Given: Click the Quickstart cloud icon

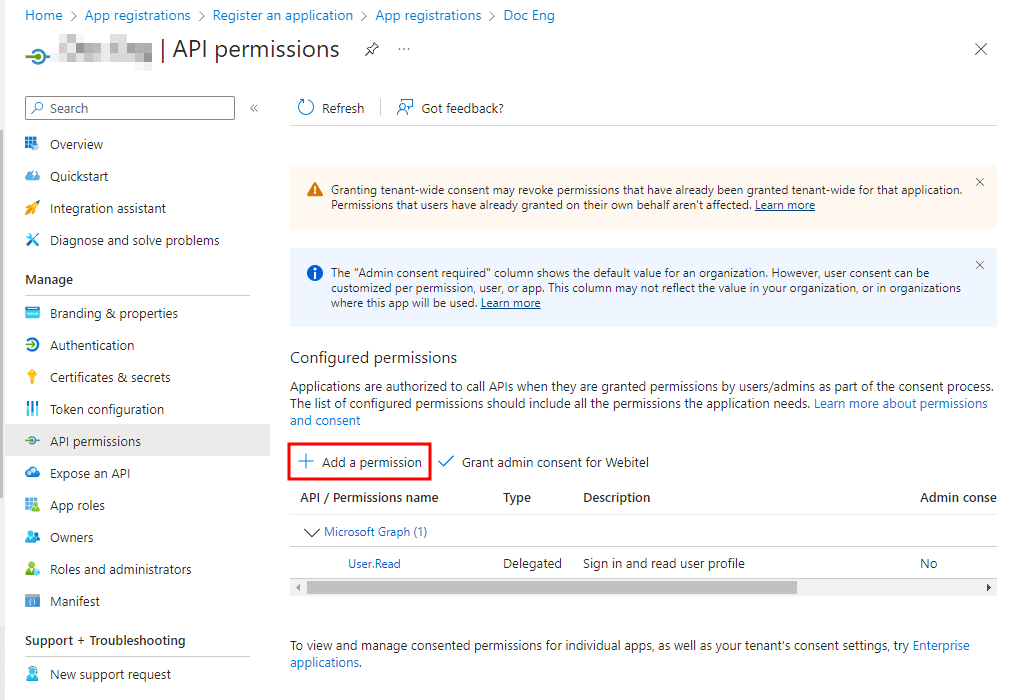Looking at the screenshot, I should (32, 176).
